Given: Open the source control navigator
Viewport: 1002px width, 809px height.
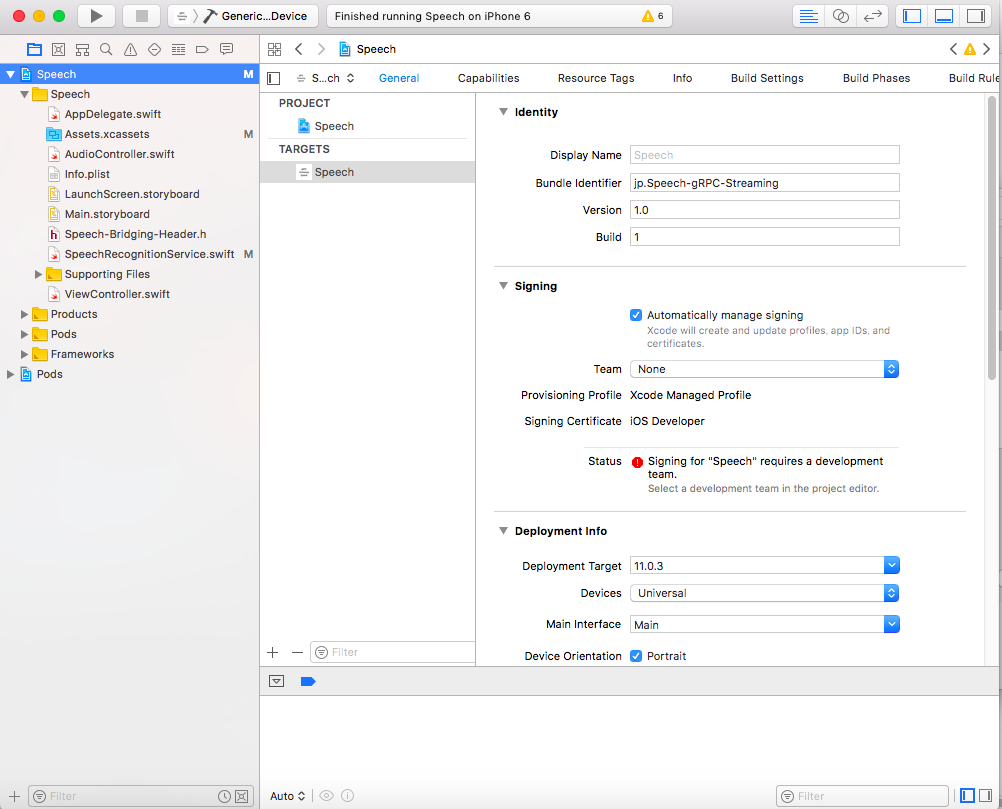Looking at the screenshot, I should 58,49.
